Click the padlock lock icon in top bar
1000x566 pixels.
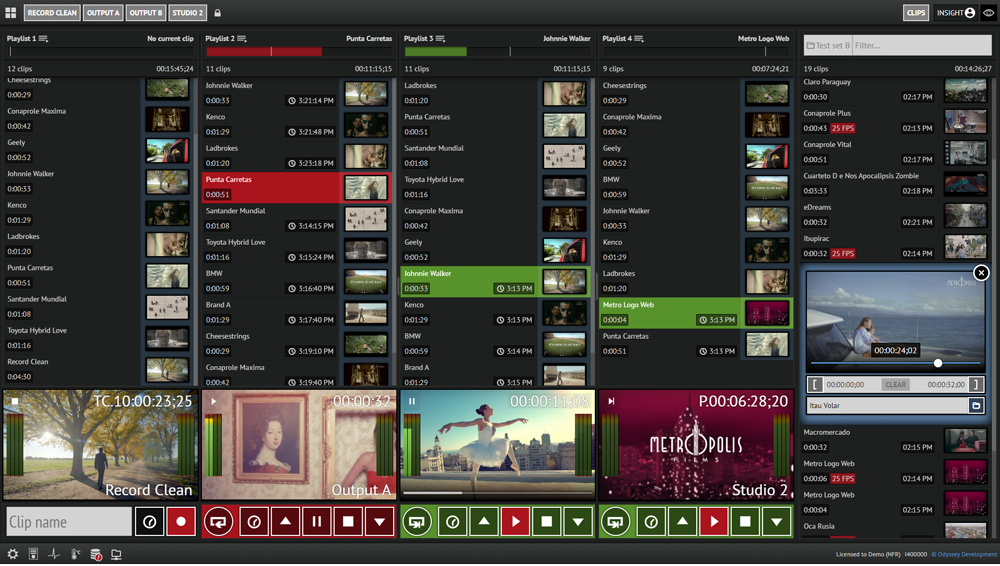[x=217, y=13]
